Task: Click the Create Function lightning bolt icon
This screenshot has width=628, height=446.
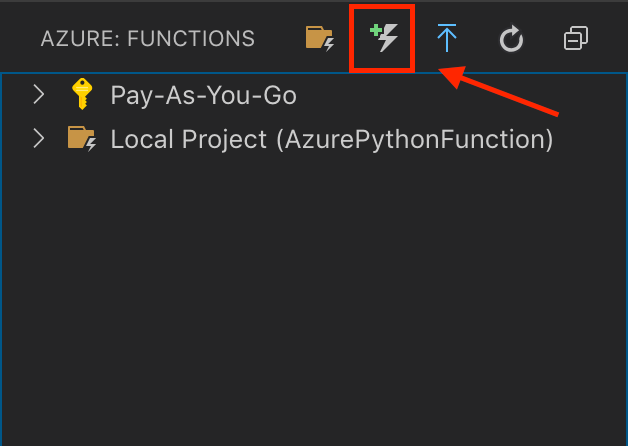Action: (382, 39)
